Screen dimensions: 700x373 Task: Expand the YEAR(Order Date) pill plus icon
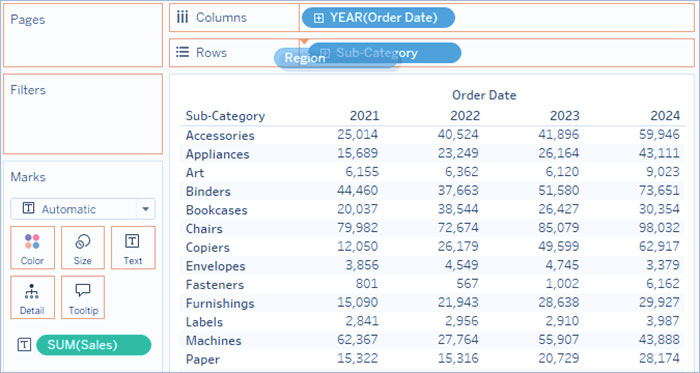(x=318, y=18)
